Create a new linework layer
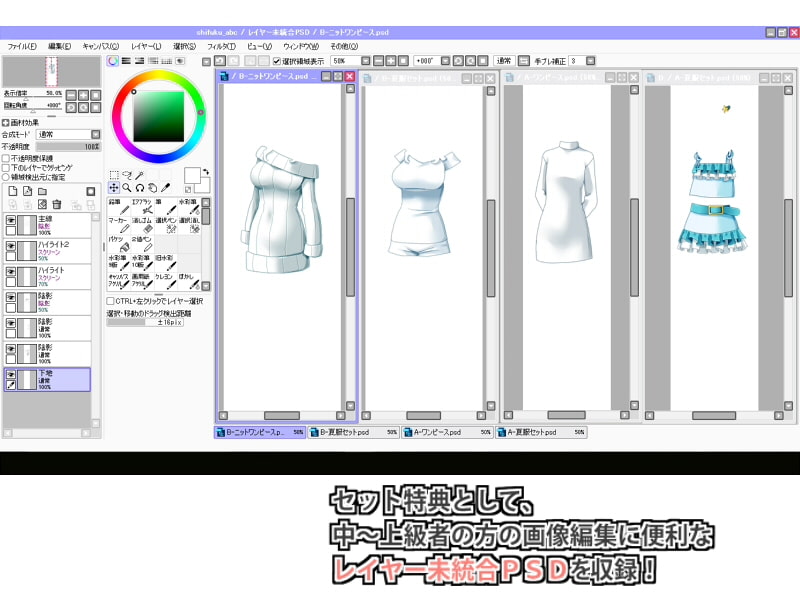Image resolution: width=800 pixels, height=600 pixels. (x=28, y=191)
